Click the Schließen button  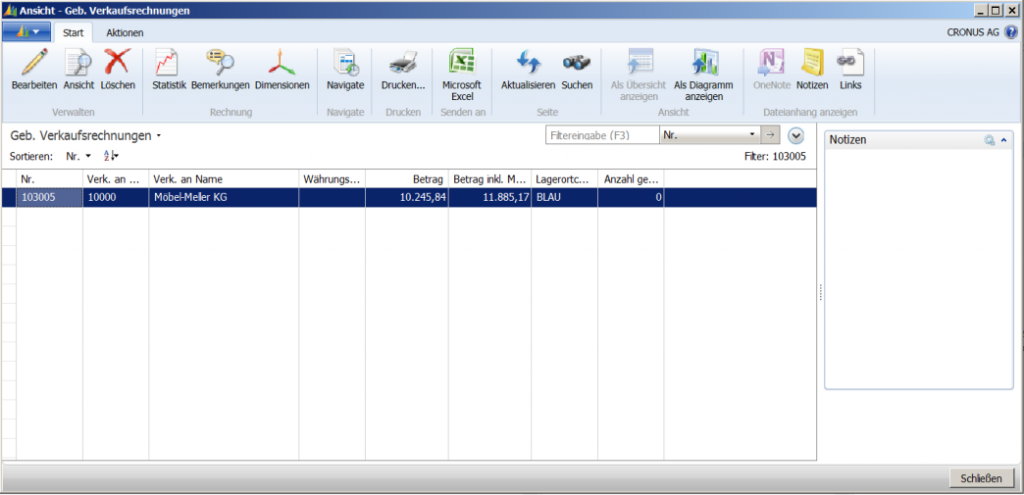click(981, 479)
